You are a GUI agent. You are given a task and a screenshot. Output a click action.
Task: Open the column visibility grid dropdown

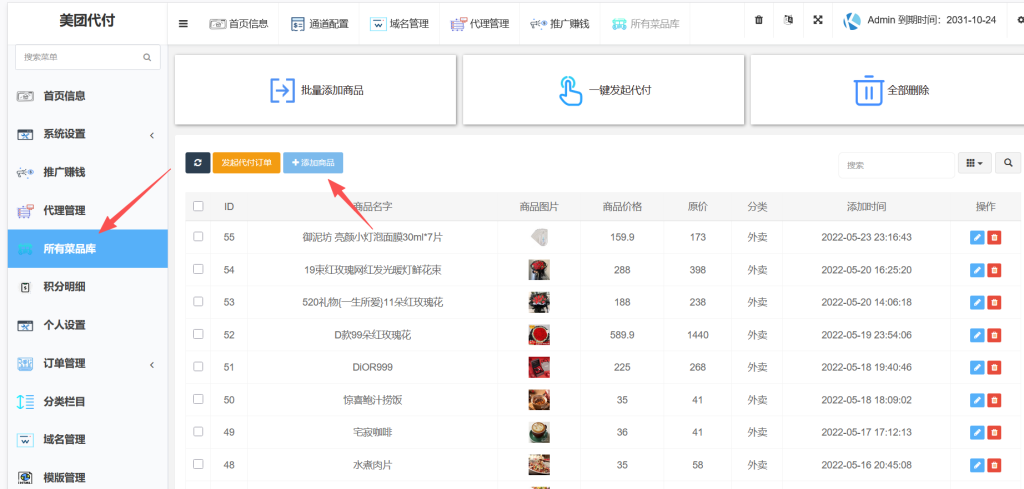coord(975,163)
